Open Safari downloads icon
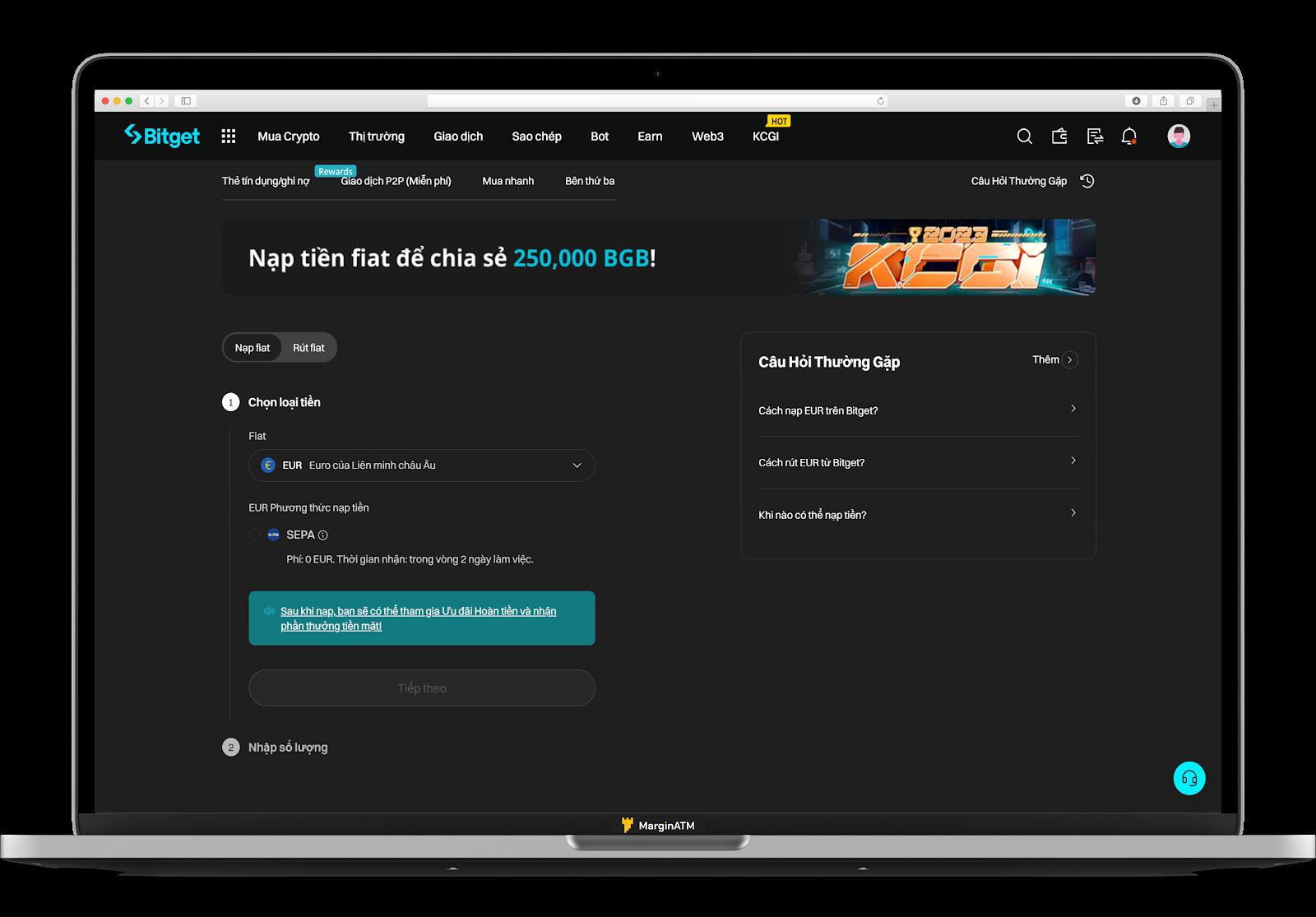Image resolution: width=1316 pixels, height=917 pixels. pos(1136,100)
